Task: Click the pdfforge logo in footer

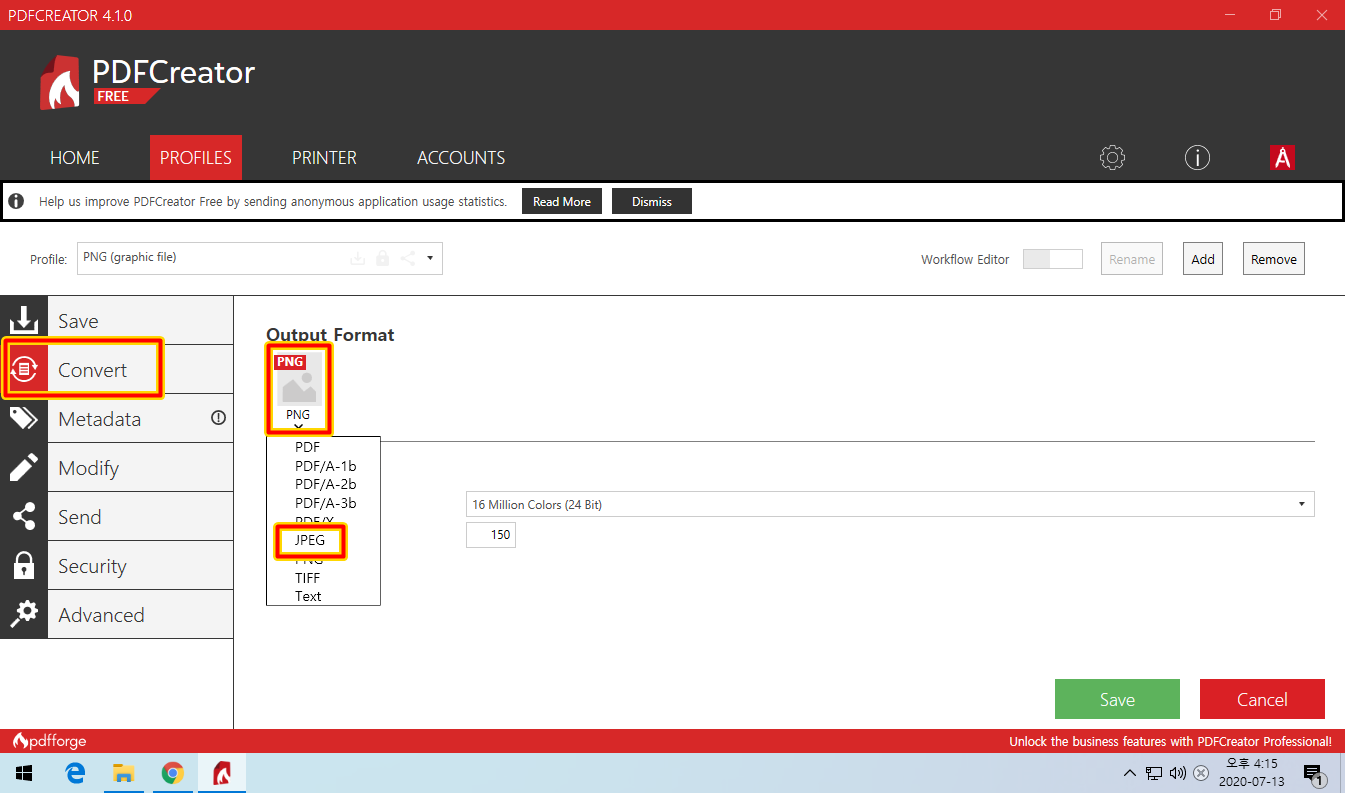Action: [x=50, y=741]
